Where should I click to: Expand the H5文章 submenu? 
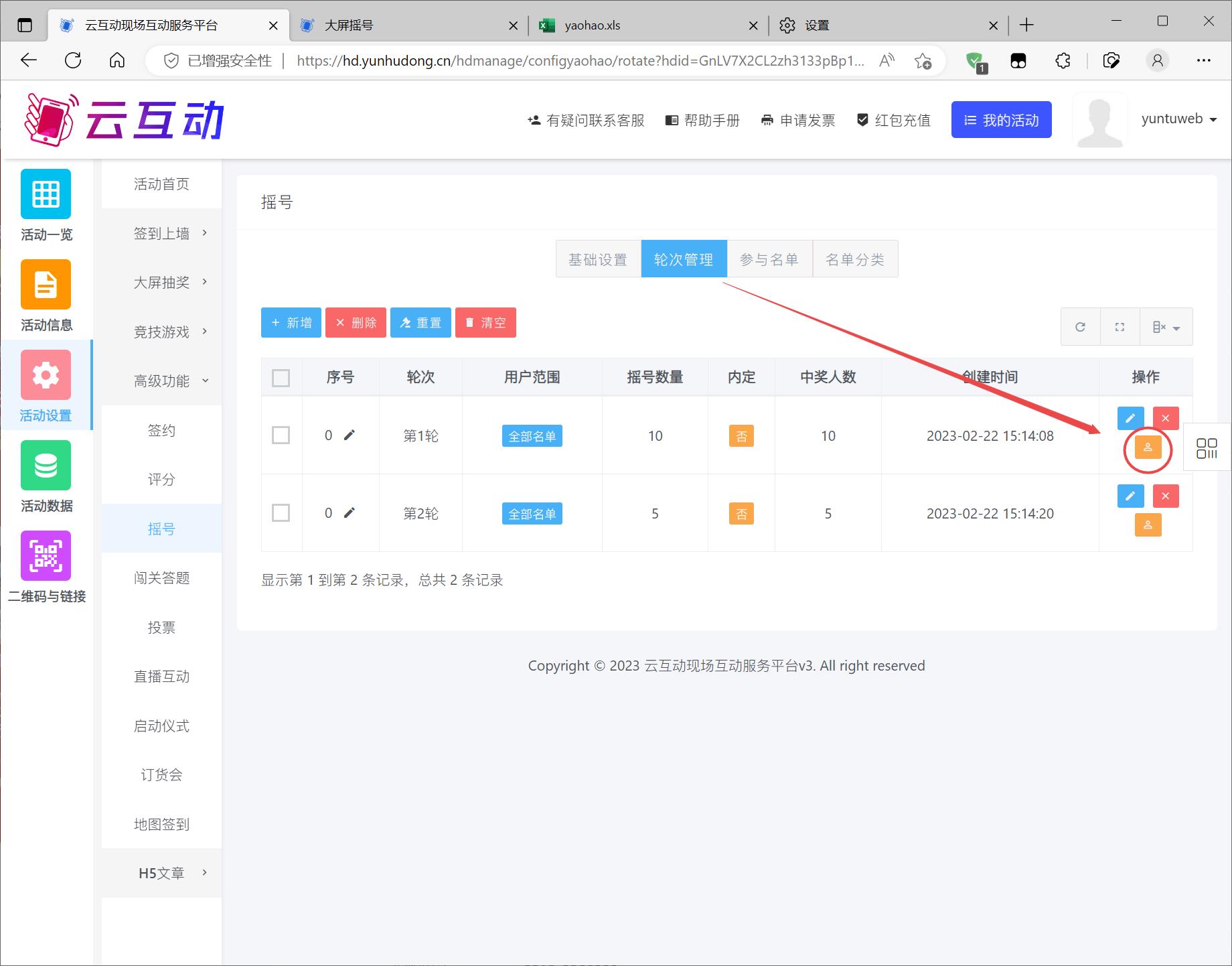161,873
